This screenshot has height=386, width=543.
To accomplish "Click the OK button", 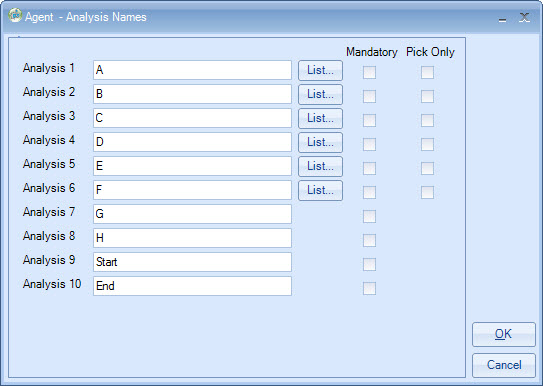I will [x=504, y=334].
